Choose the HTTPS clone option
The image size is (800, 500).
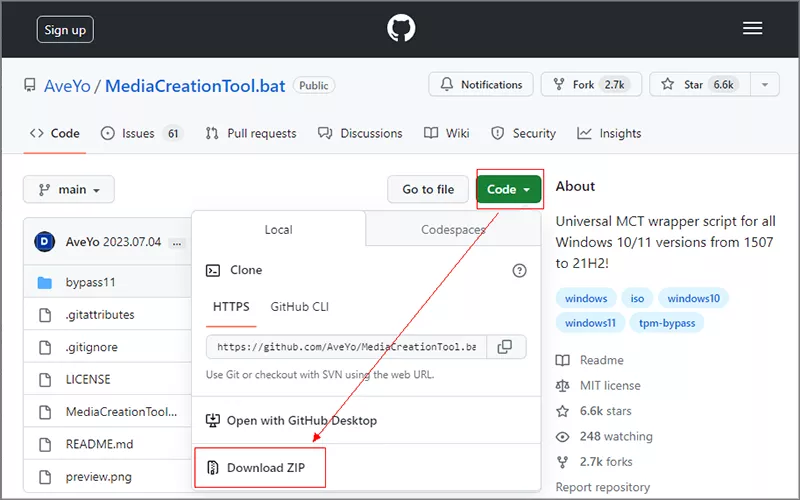(x=231, y=307)
